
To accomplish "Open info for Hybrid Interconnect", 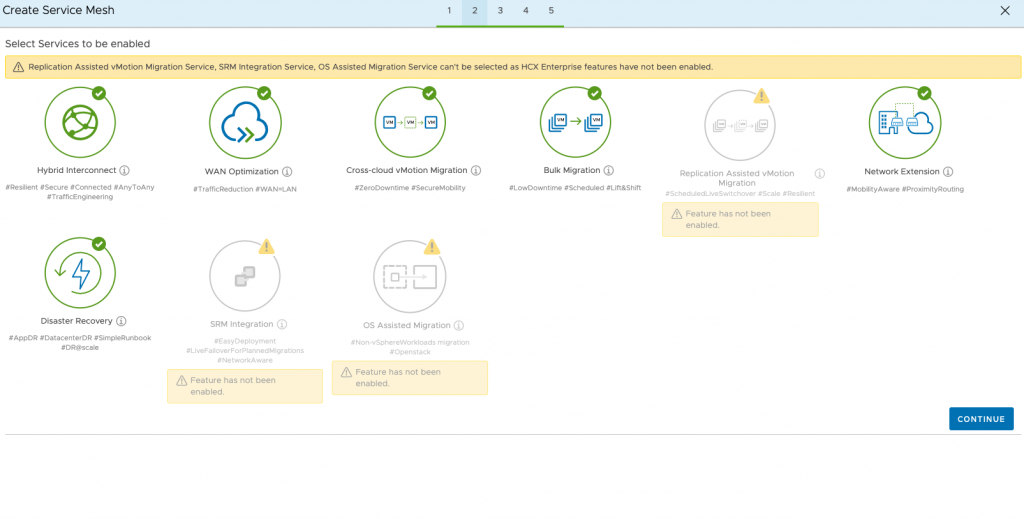I will [x=124, y=170].
